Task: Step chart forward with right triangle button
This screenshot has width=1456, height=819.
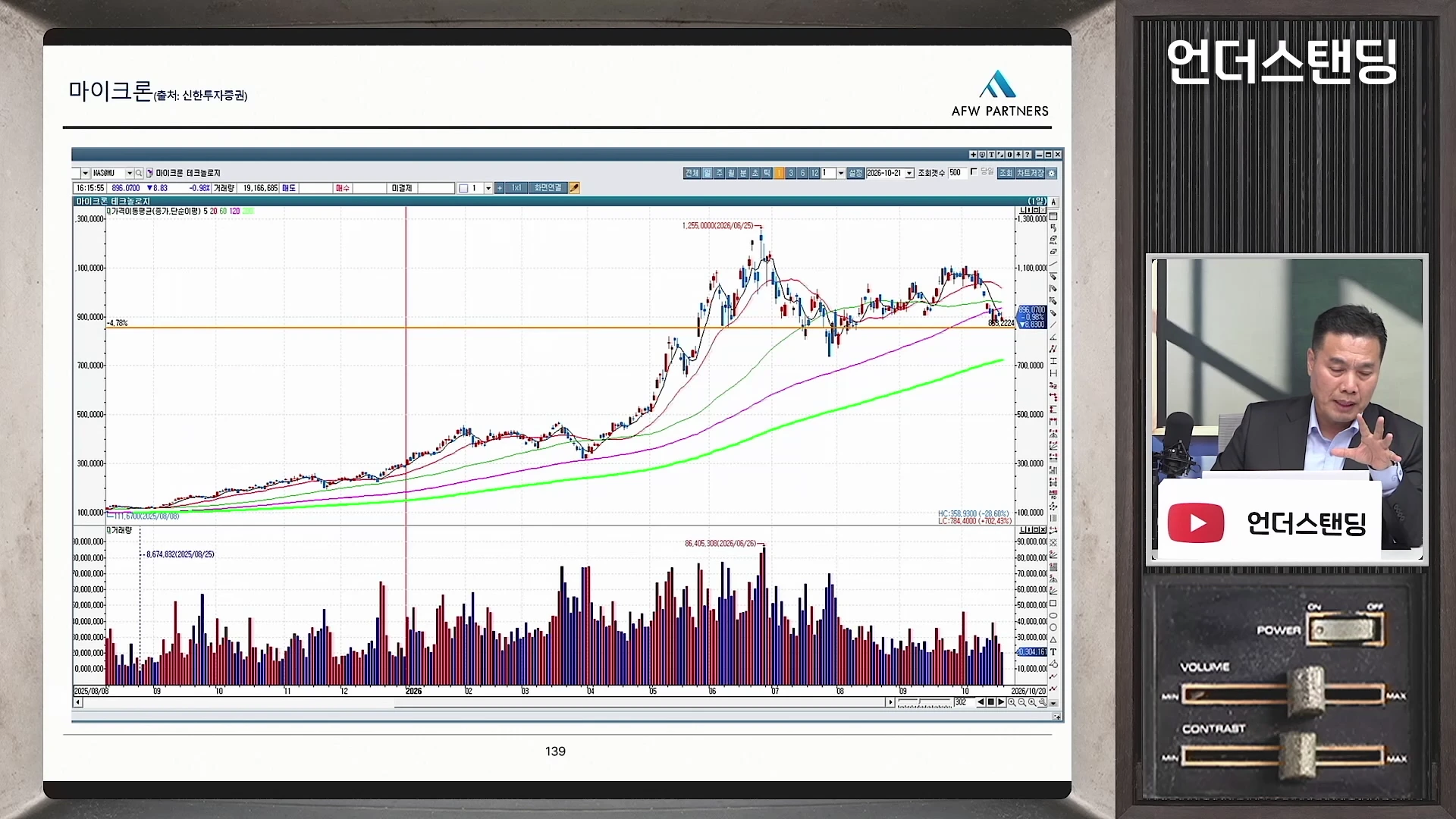Action: (1001, 702)
